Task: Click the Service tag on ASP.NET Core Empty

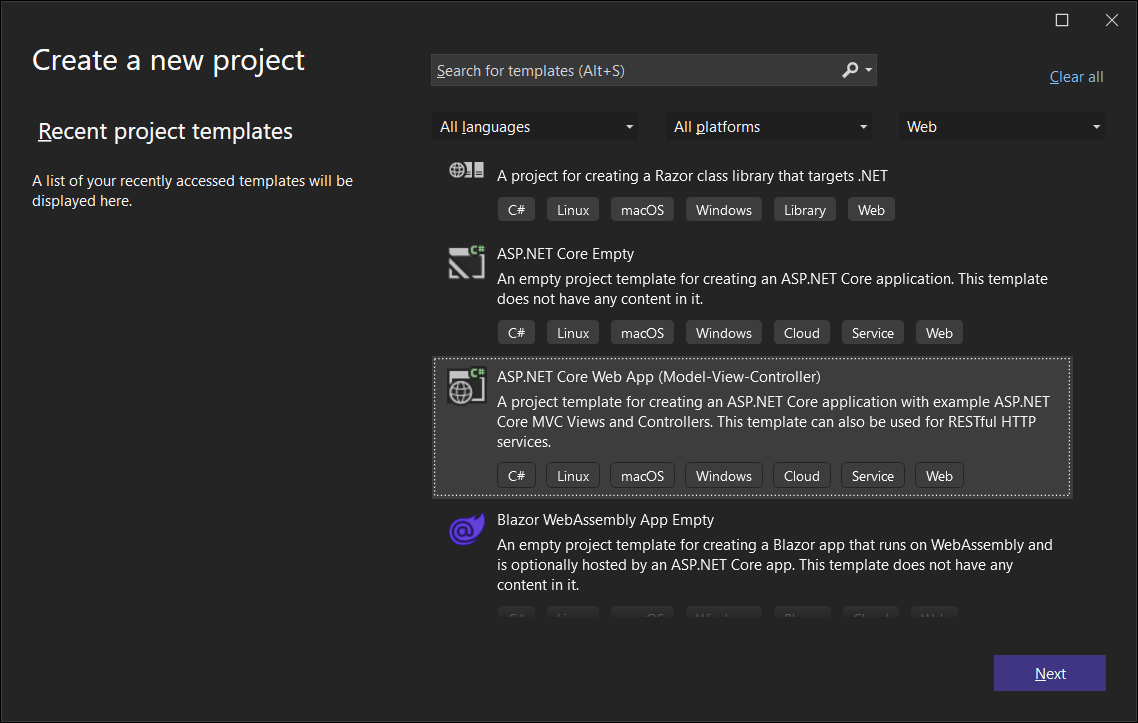Action: 872,332
